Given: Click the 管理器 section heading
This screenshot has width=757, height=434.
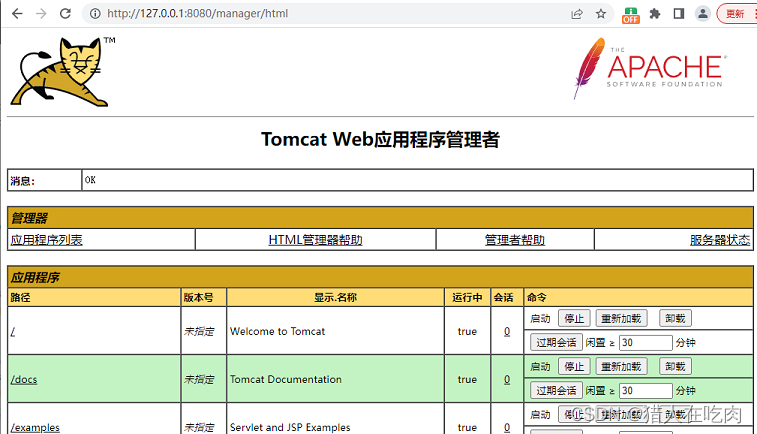Looking at the screenshot, I should [29, 218].
